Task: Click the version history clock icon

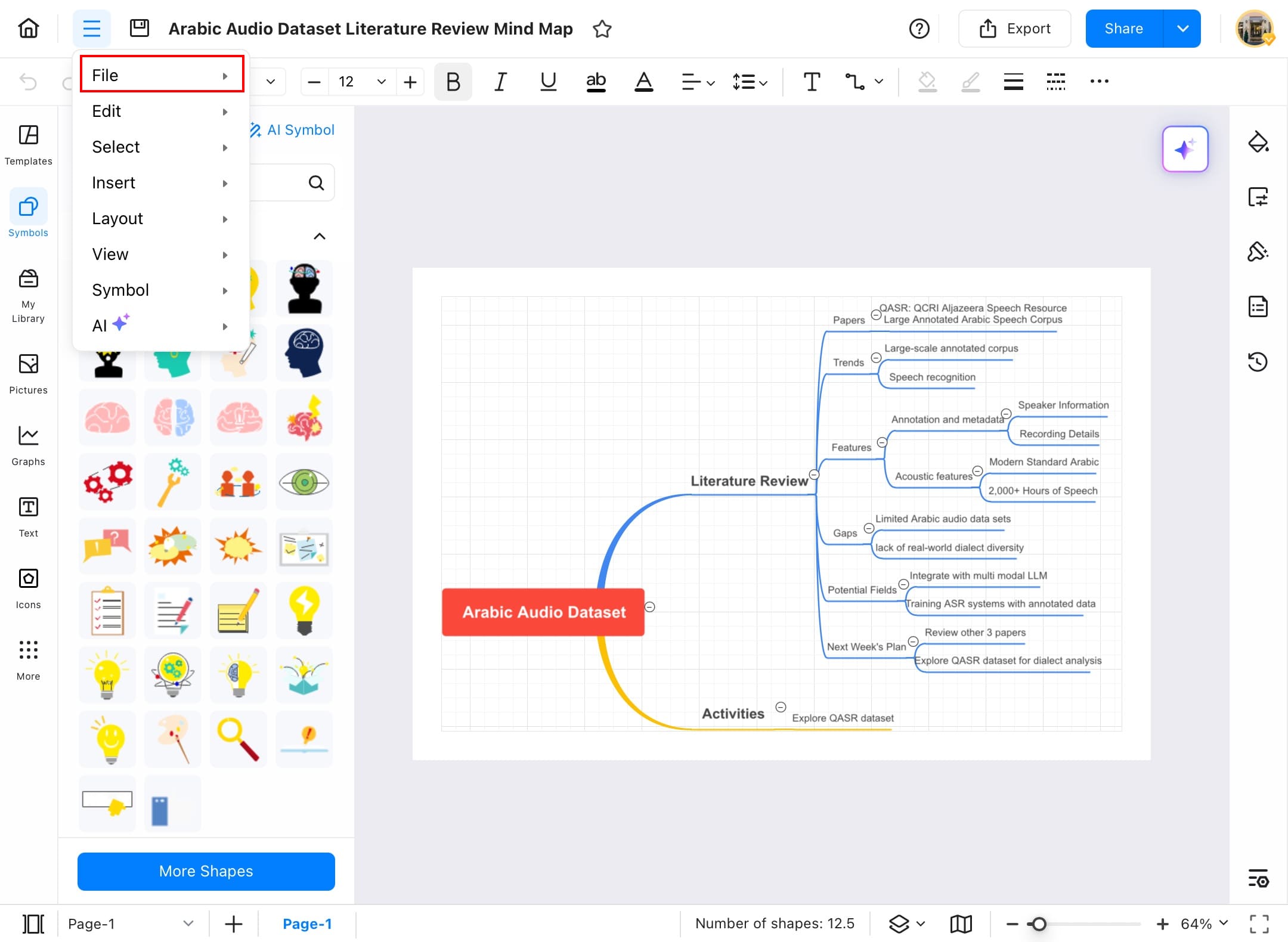Action: pos(1258,361)
